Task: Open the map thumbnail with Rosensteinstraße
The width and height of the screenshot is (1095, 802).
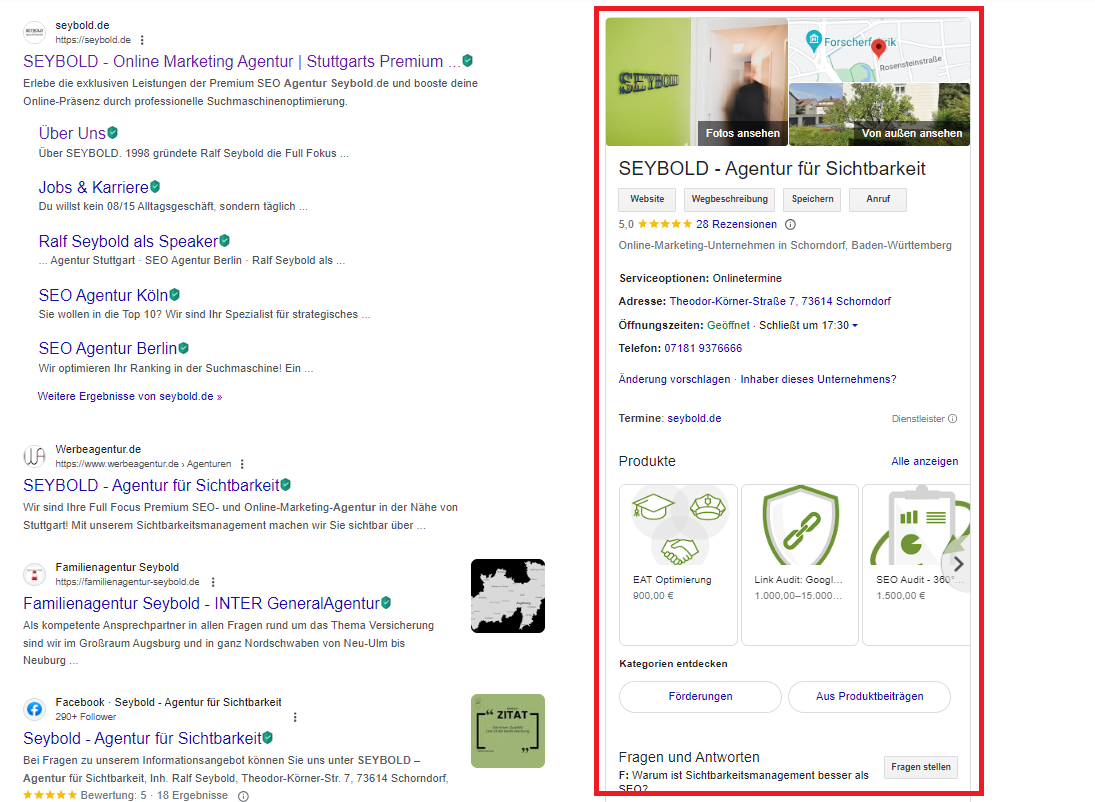Action: point(879,50)
